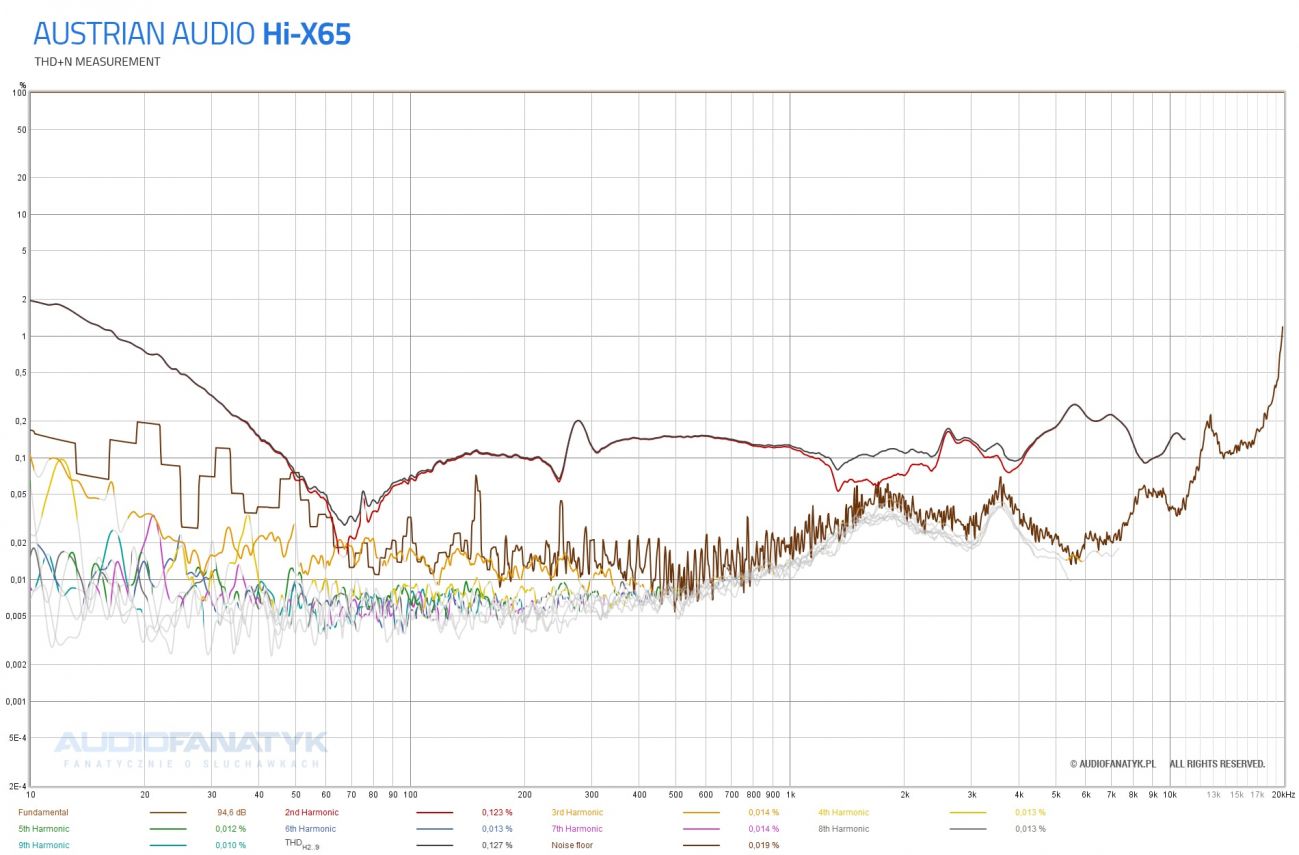Click the '0,01' y-axis label

coord(17,580)
